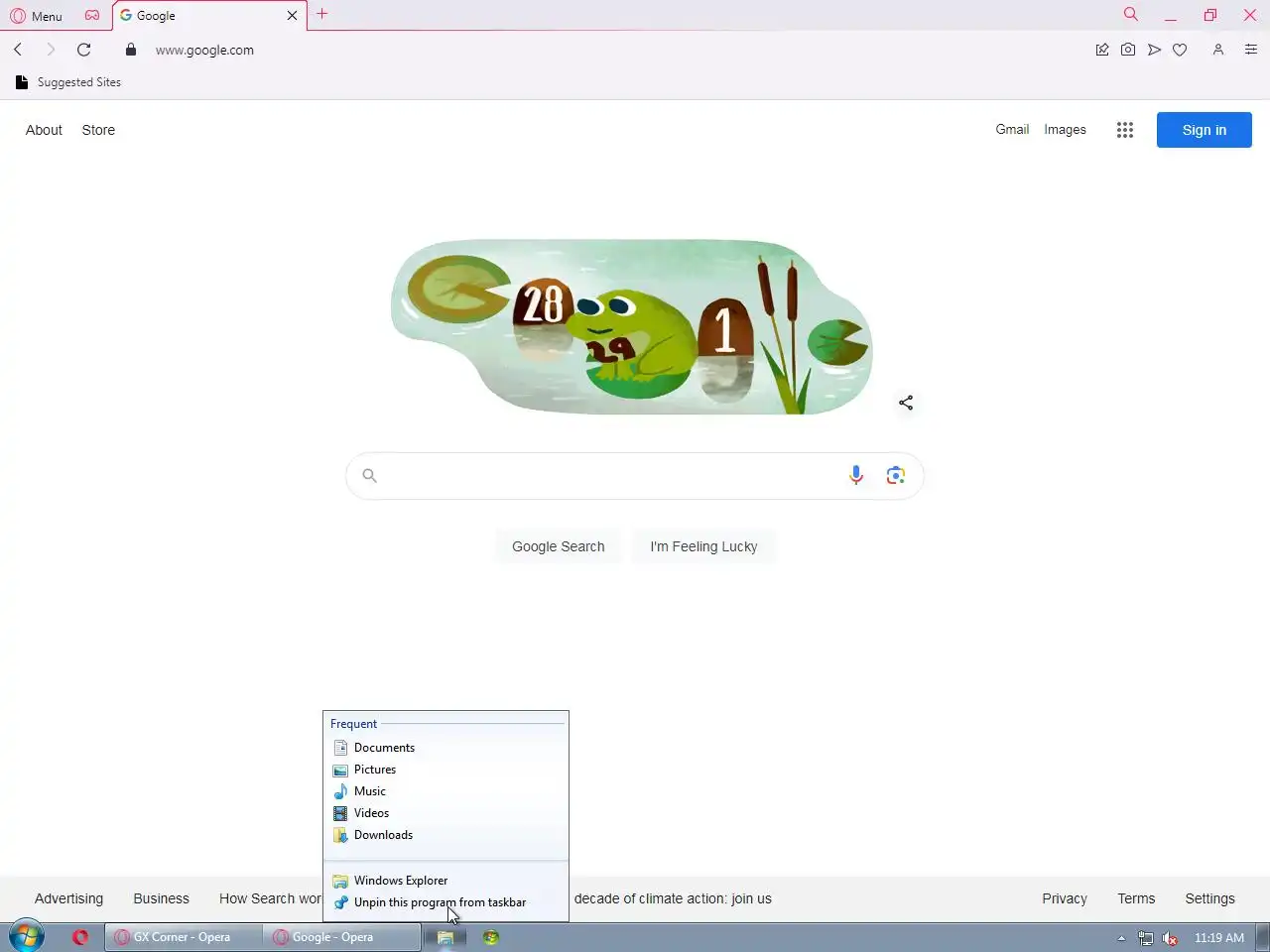Click the Google Search button
Image resolution: width=1270 pixels, height=952 pixels.
point(559,546)
